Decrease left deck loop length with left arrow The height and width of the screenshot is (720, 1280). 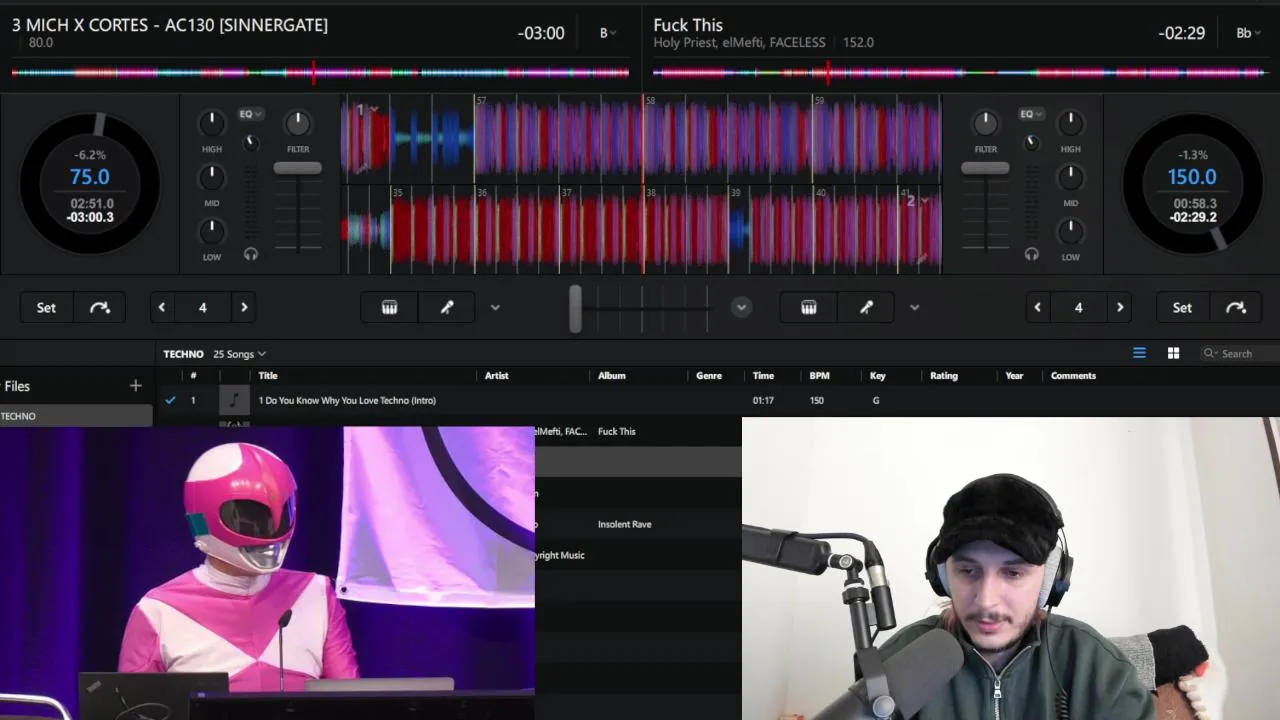(x=161, y=307)
